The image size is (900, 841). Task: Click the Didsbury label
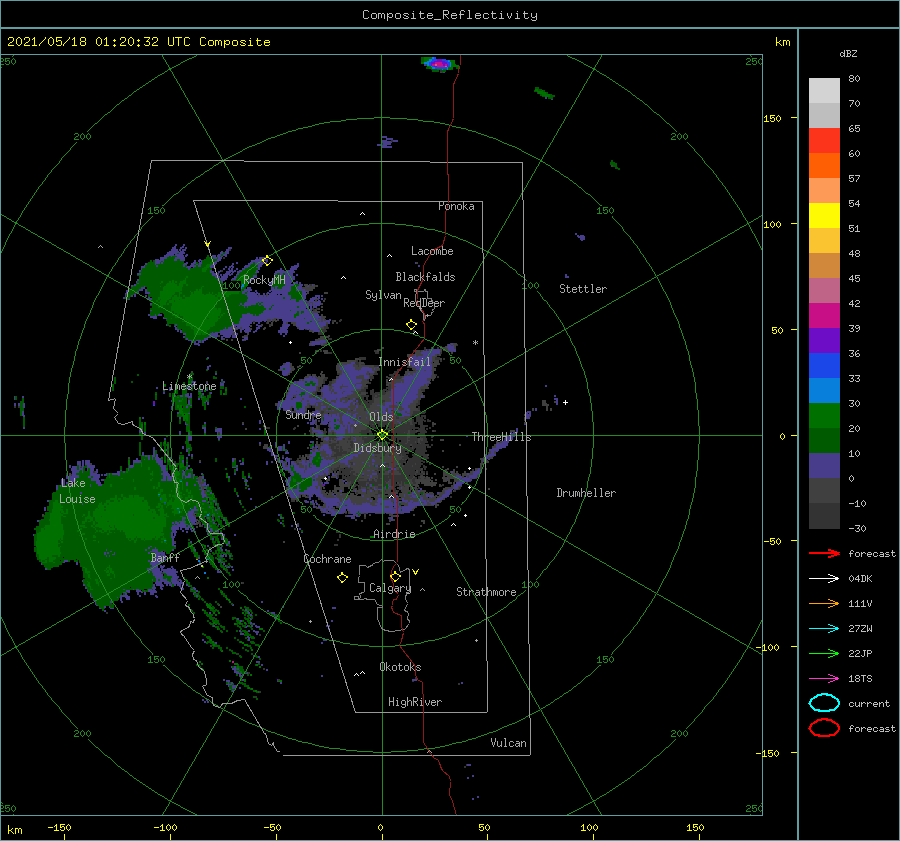tap(377, 448)
